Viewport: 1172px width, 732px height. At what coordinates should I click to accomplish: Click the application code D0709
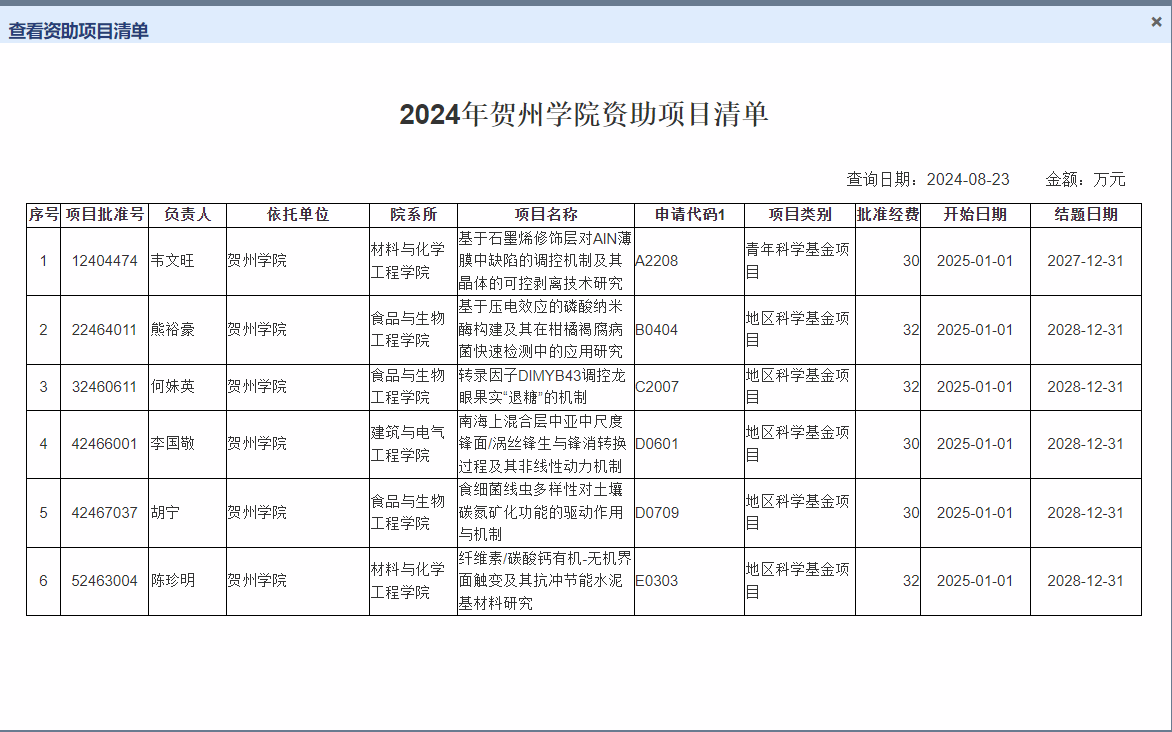657,513
